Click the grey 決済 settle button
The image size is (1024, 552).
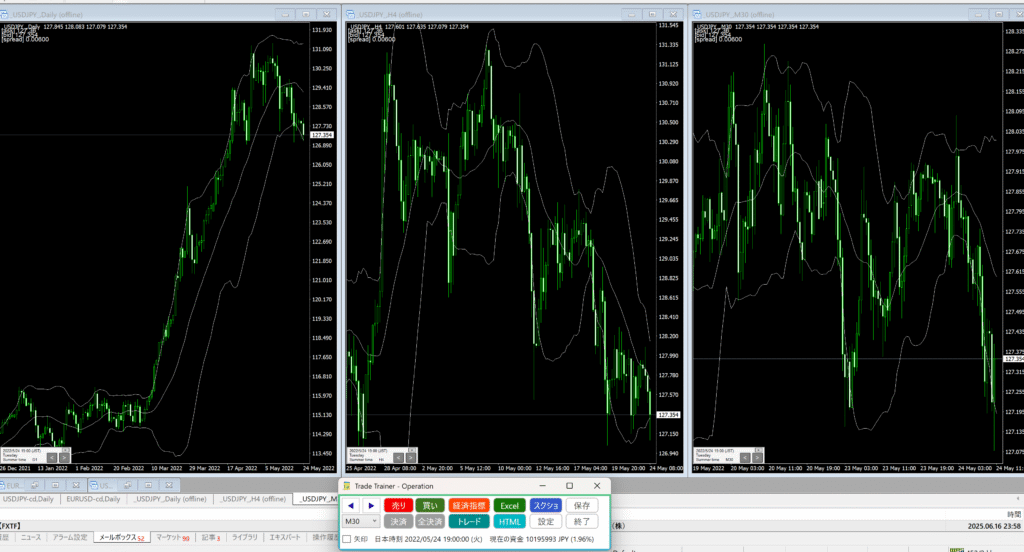pos(398,521)
